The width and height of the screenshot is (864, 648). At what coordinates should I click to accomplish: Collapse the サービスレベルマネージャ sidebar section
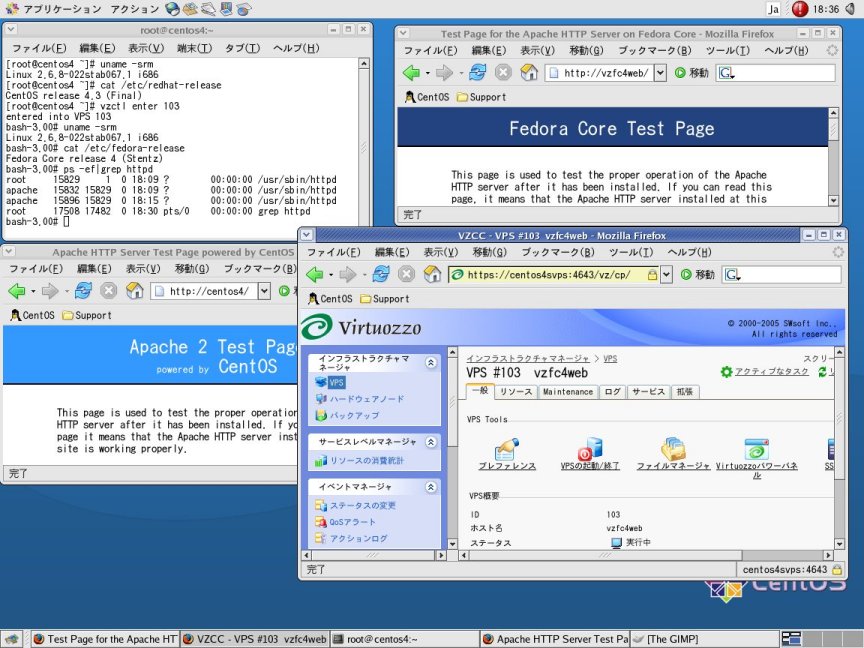click(x=431, y=442)
